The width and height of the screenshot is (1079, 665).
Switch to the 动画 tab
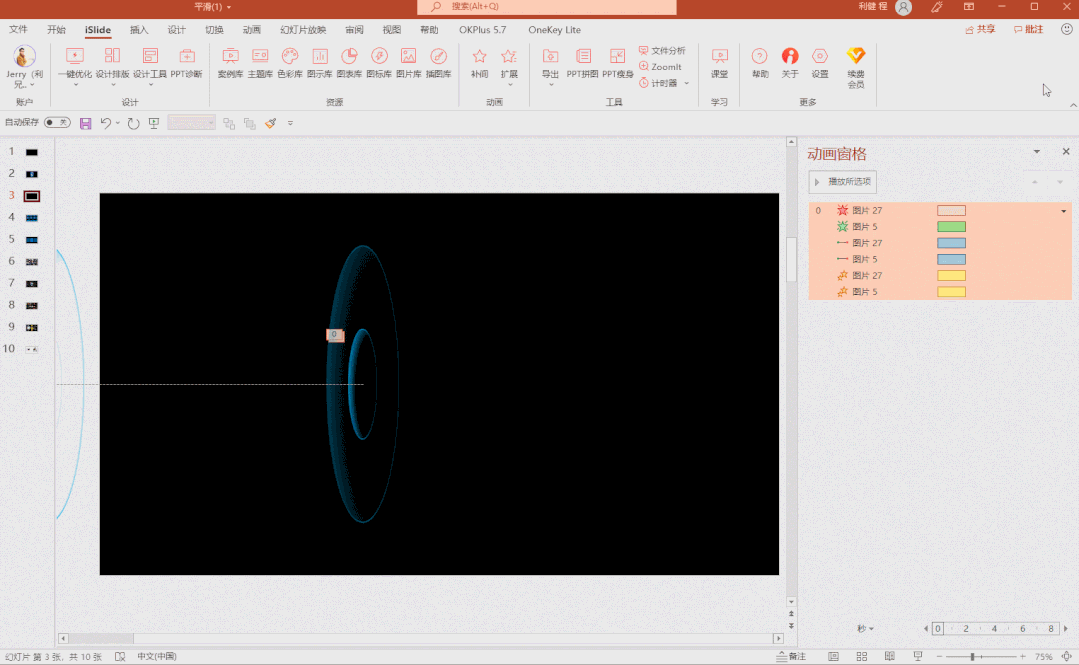252,30
